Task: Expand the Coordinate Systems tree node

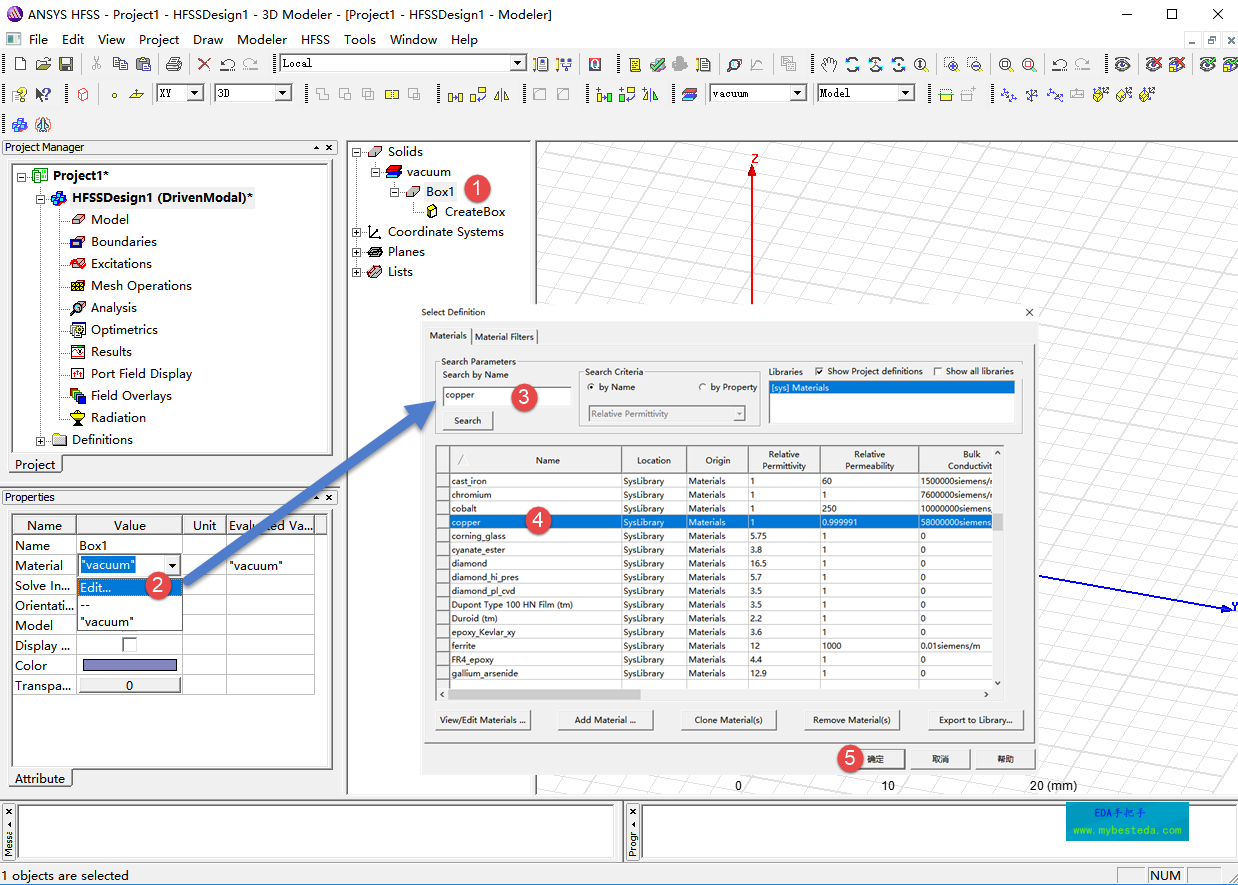Action: 357,232
